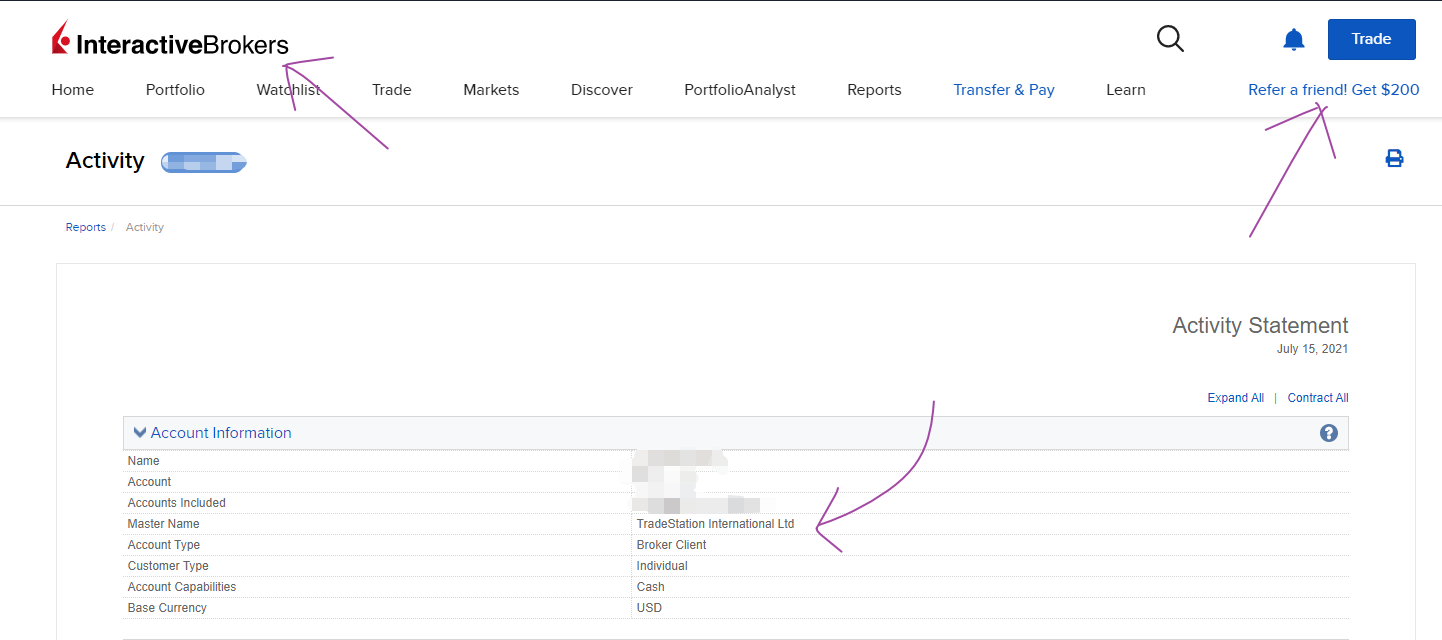This screenshot has width=1442, height=640.
Task: Collapse the Account Information section chevron
Action: click(x=140, y=433)
